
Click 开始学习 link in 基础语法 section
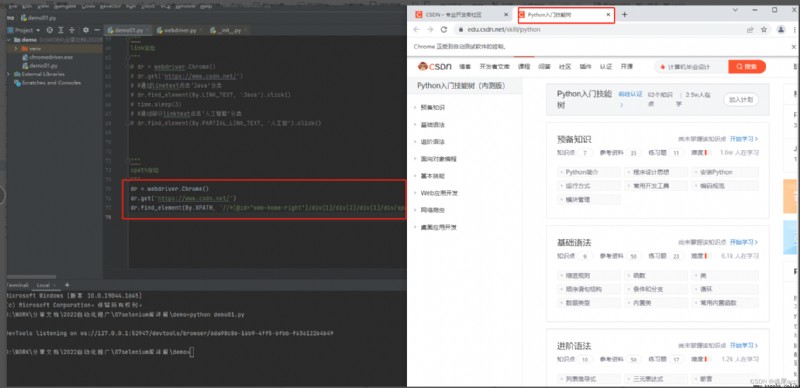pos(744,242)
